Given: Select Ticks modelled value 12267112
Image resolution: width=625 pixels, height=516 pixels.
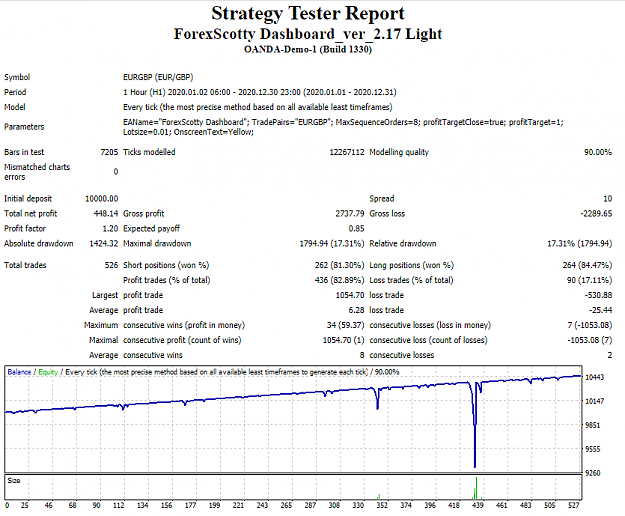Looking at the screenshot, I should pyautogui.click(x=347, y=152).
